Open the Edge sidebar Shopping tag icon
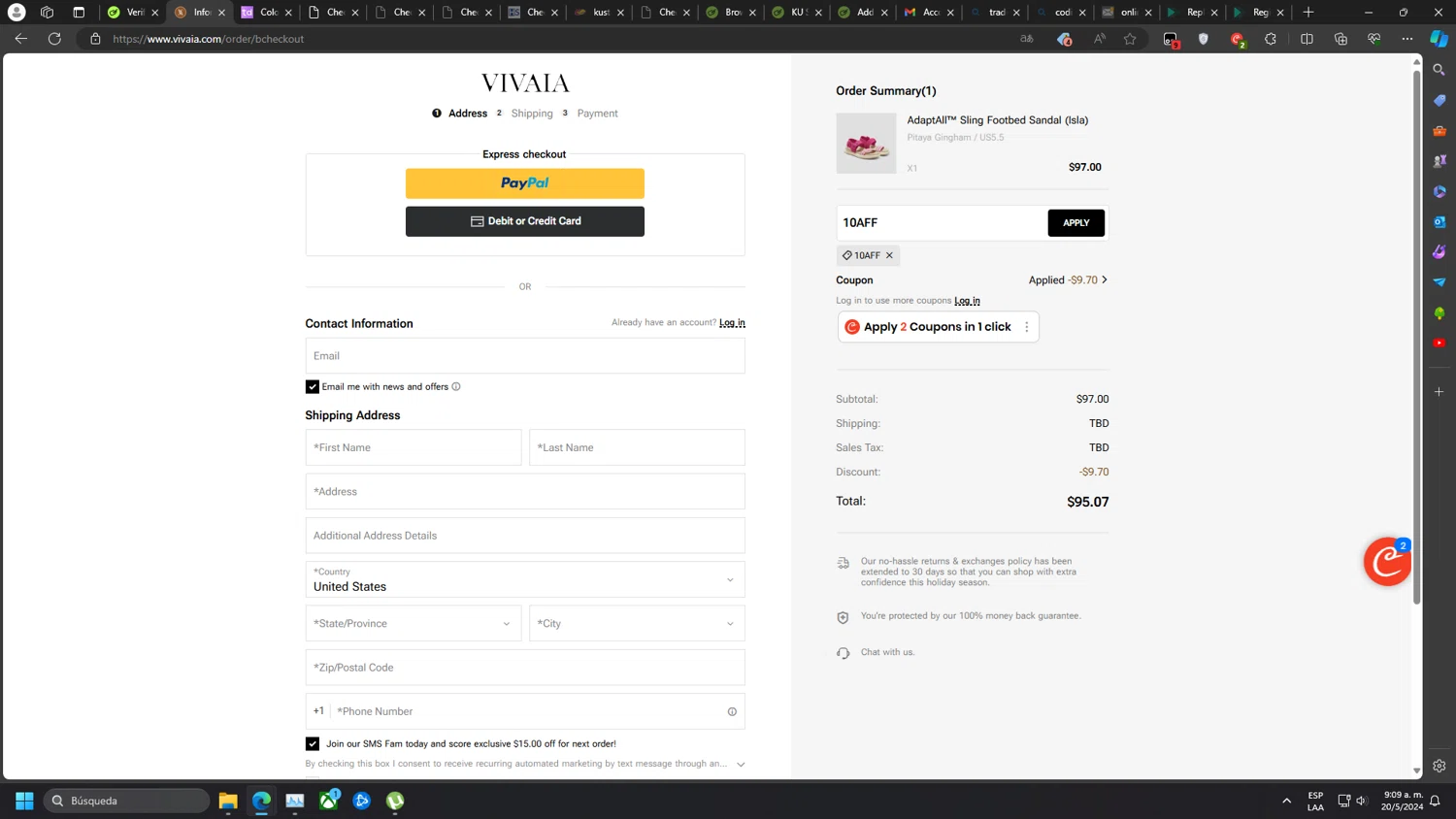The width and height of the screenshot is (1456, 819). 1439,101
